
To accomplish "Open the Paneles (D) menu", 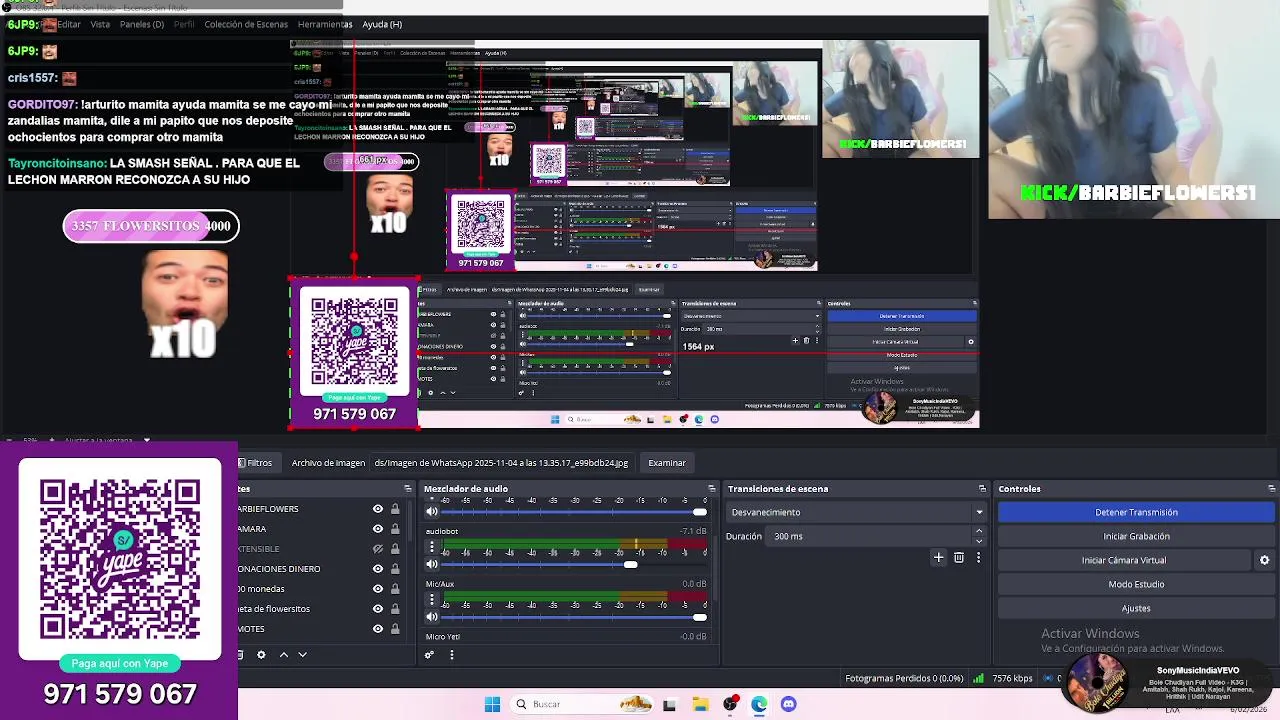I will 142,24.
